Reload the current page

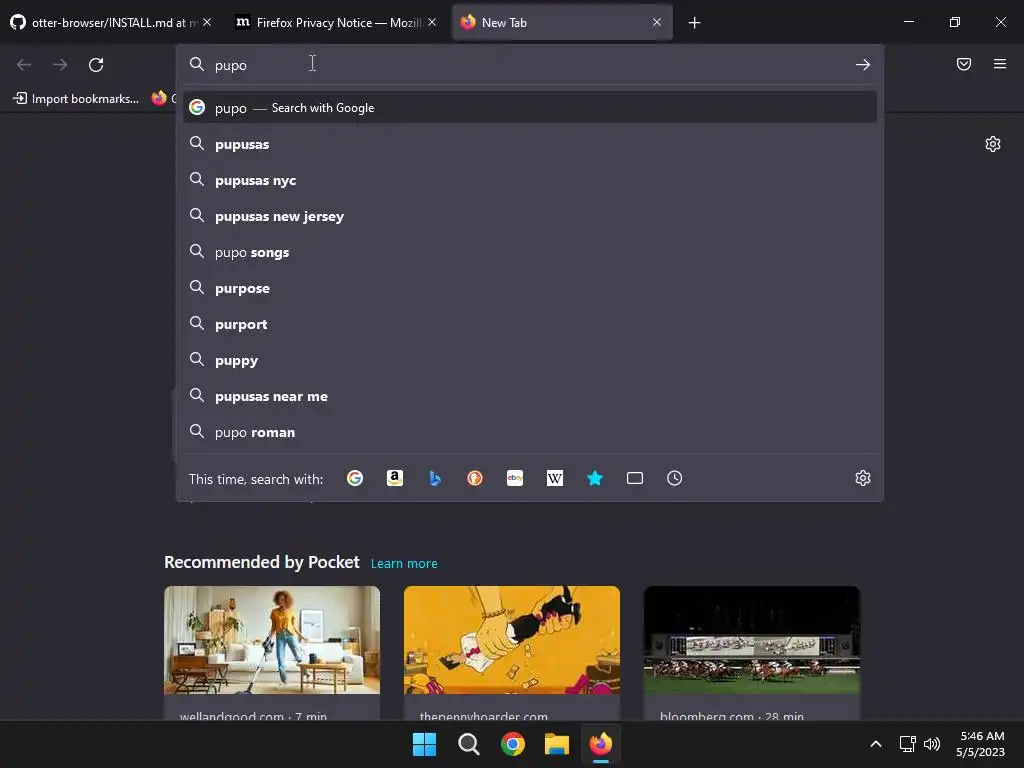tap(96, 65)
